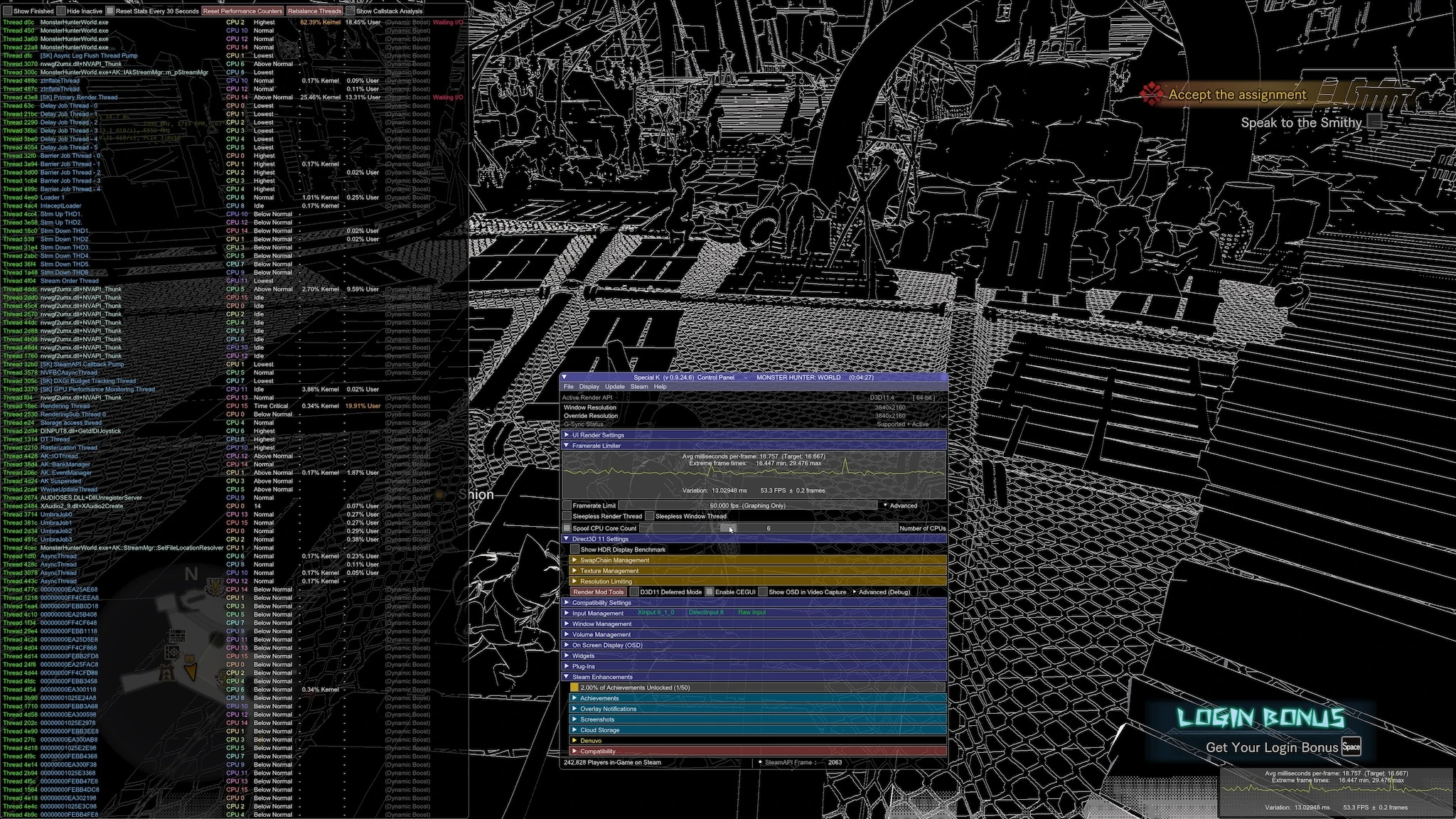This screenshot has height=819, width=1456.
Task: Collapse the Steam Enhancements section
Action: pos(567,677)
